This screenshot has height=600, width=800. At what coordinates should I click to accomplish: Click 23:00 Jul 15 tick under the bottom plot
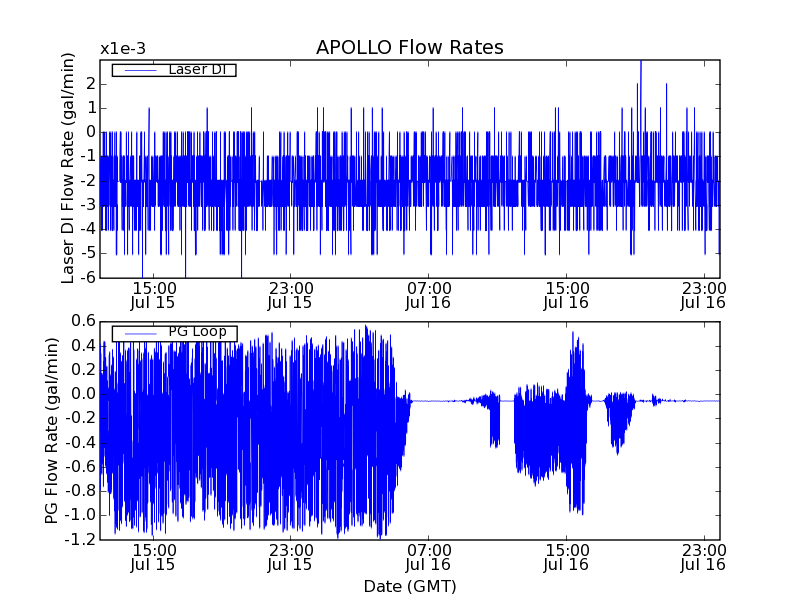(291, 556)
